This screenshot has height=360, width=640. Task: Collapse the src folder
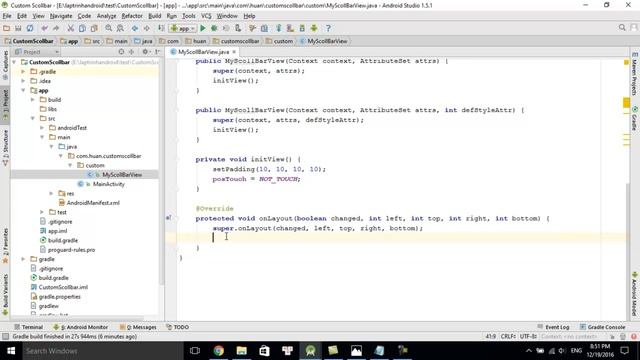[x=33, y=118]
